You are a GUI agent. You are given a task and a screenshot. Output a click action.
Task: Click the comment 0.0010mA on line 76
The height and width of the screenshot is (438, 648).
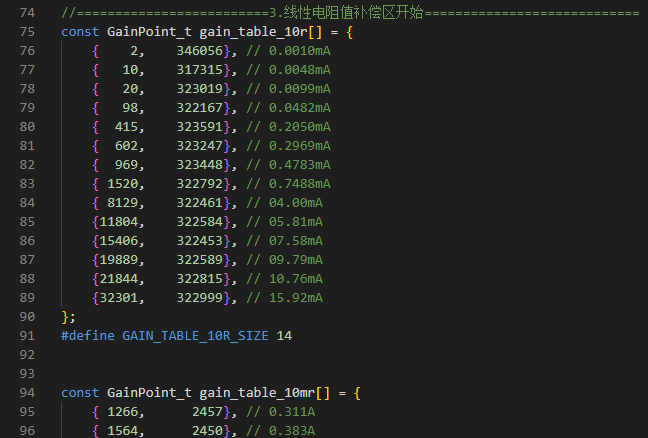pyautogui.click(x=300, y=51)
